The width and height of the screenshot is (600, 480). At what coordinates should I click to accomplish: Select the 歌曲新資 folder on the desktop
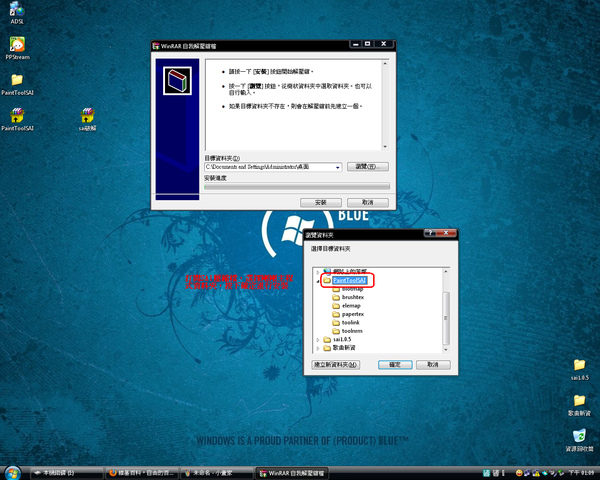coord(579,405)
